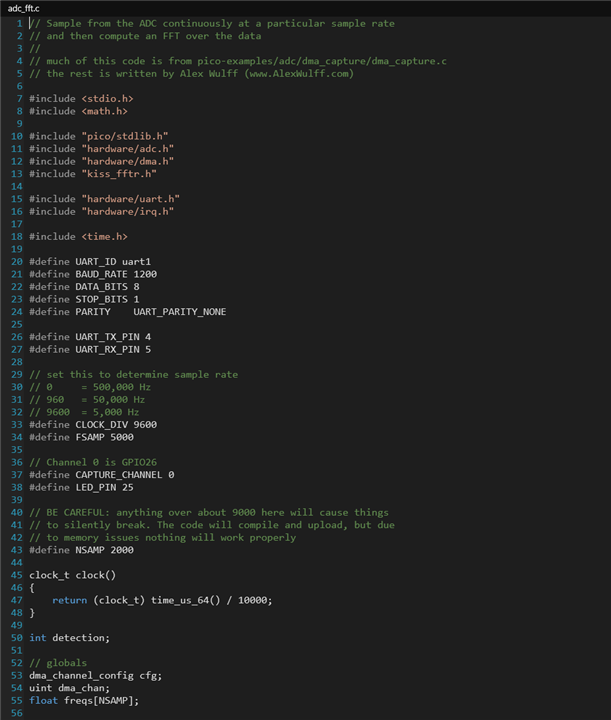Click the BE CAREFUL comment line
611x720 pixels.
pos(210,512)
